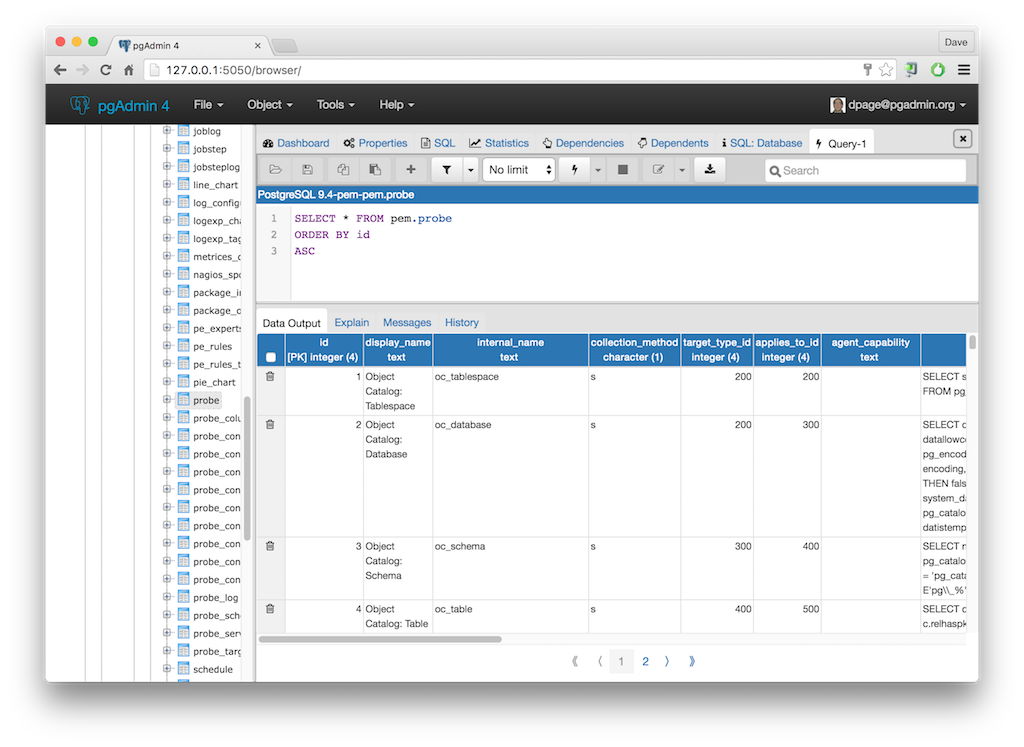Execute query with the lightning icon
The height and width of the screenshot is (747, 1024).
pyautogui.click(x=575, y=170)
